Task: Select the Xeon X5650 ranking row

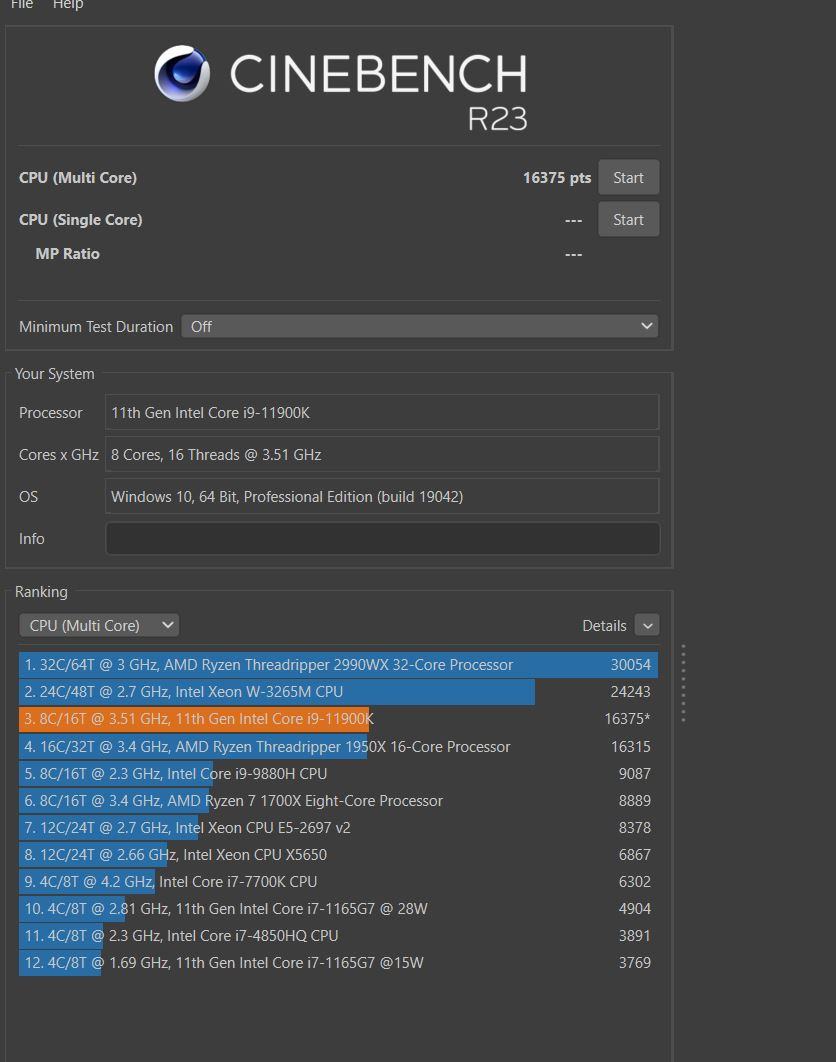Action: pyautogui.click(x=338, y=855)
